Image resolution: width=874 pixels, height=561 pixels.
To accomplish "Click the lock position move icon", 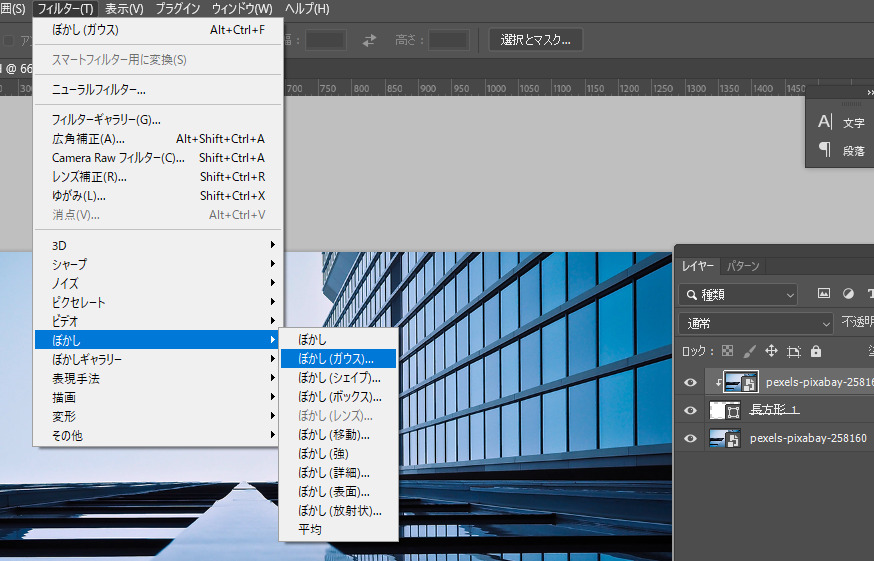I will pos(771,351).
